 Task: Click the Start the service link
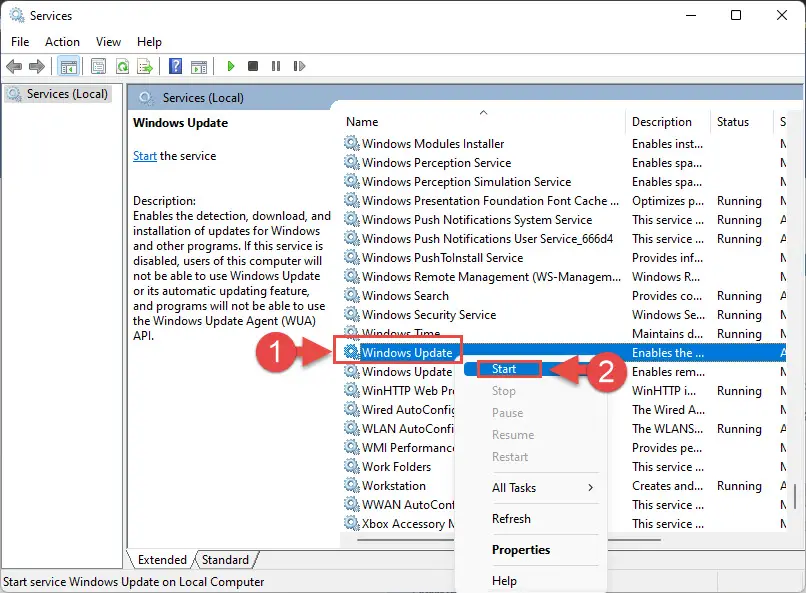tap(144, 156)
